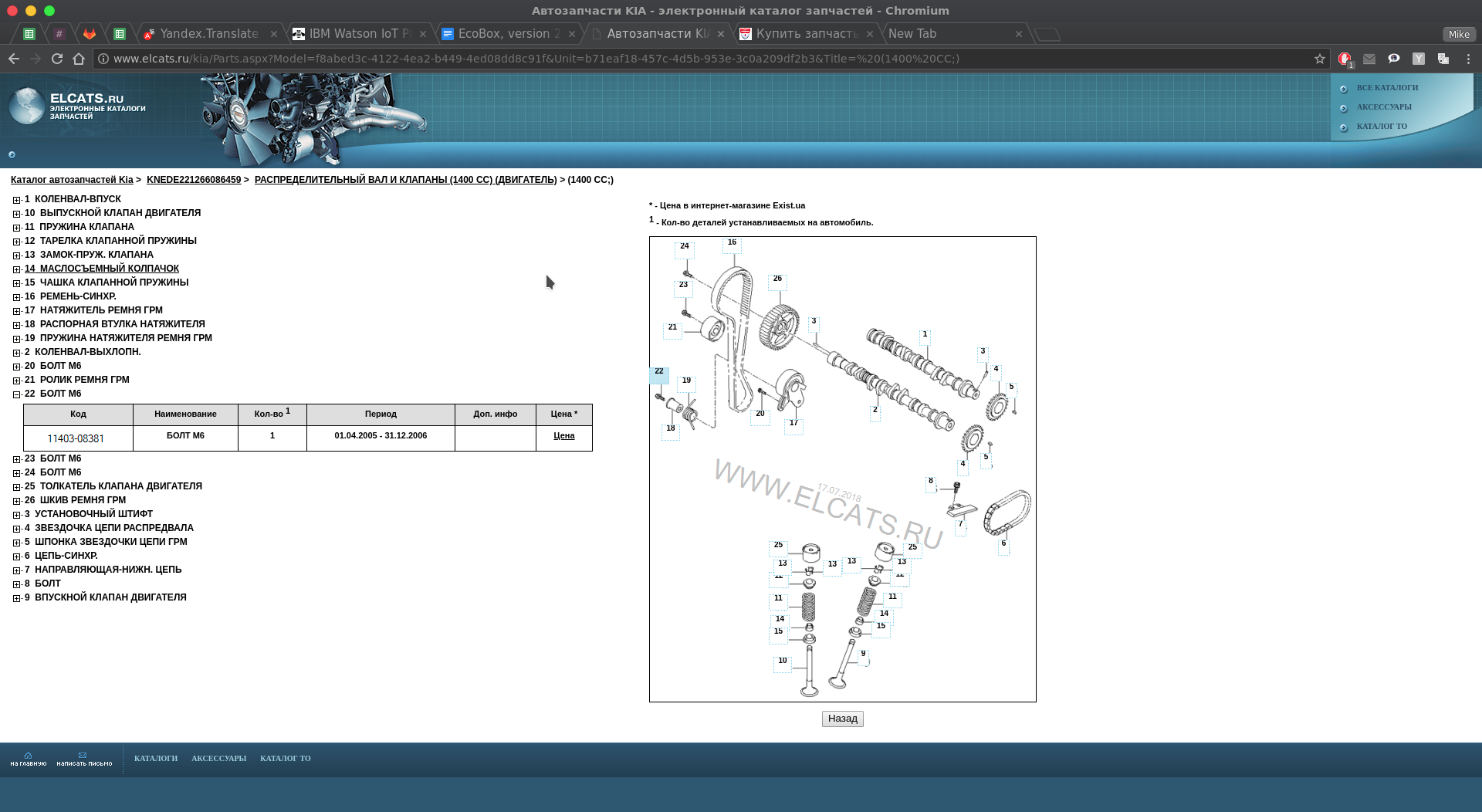
Task: Expand item 1 КОЛЕНВАЛ-ВПУСК
Action: tap(16, 200)
